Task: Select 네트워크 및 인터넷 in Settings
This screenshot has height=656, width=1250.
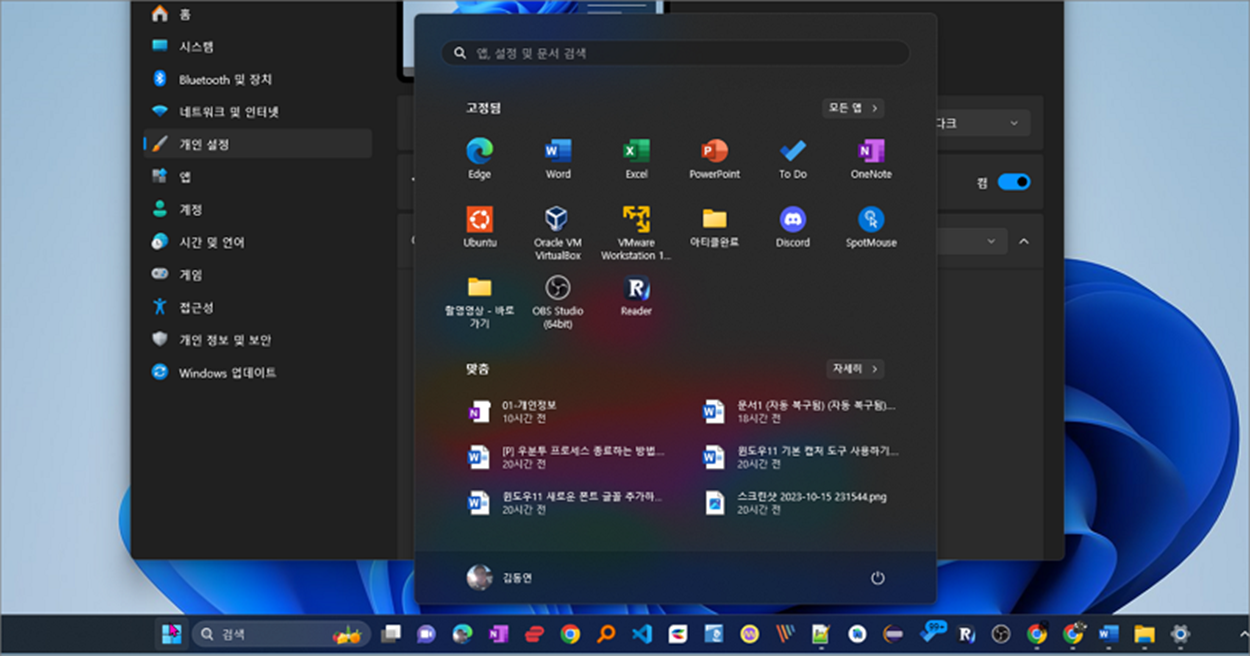Action: [x=258, y=111]
